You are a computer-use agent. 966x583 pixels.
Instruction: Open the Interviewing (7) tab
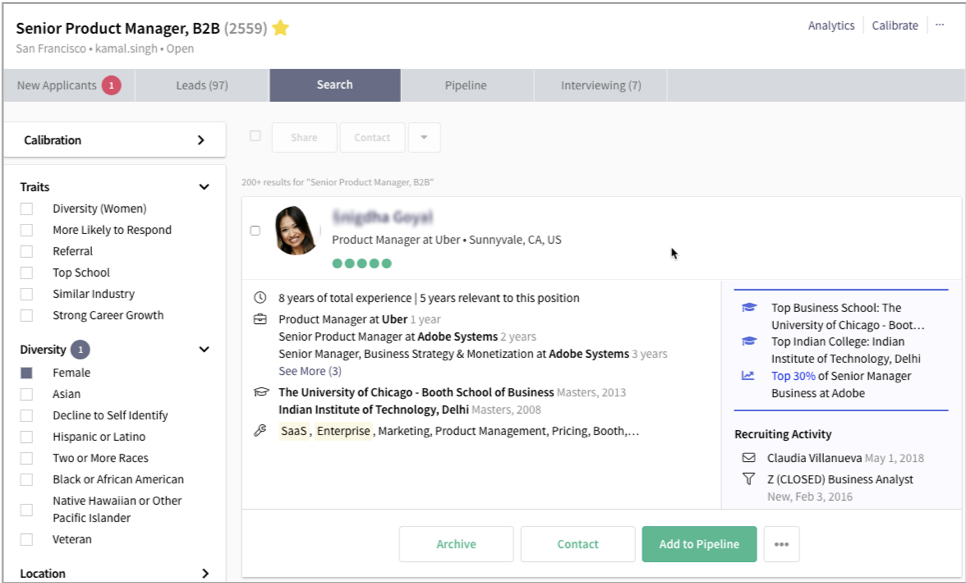point(601,86)
